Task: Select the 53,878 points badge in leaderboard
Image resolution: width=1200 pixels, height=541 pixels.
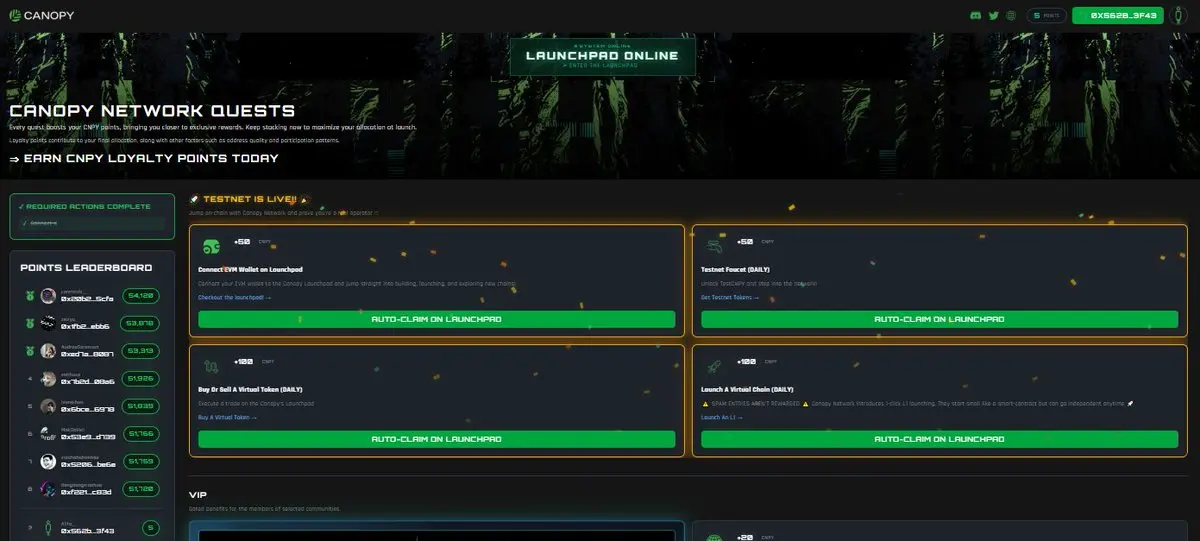Action: click(x=139, y=323)
